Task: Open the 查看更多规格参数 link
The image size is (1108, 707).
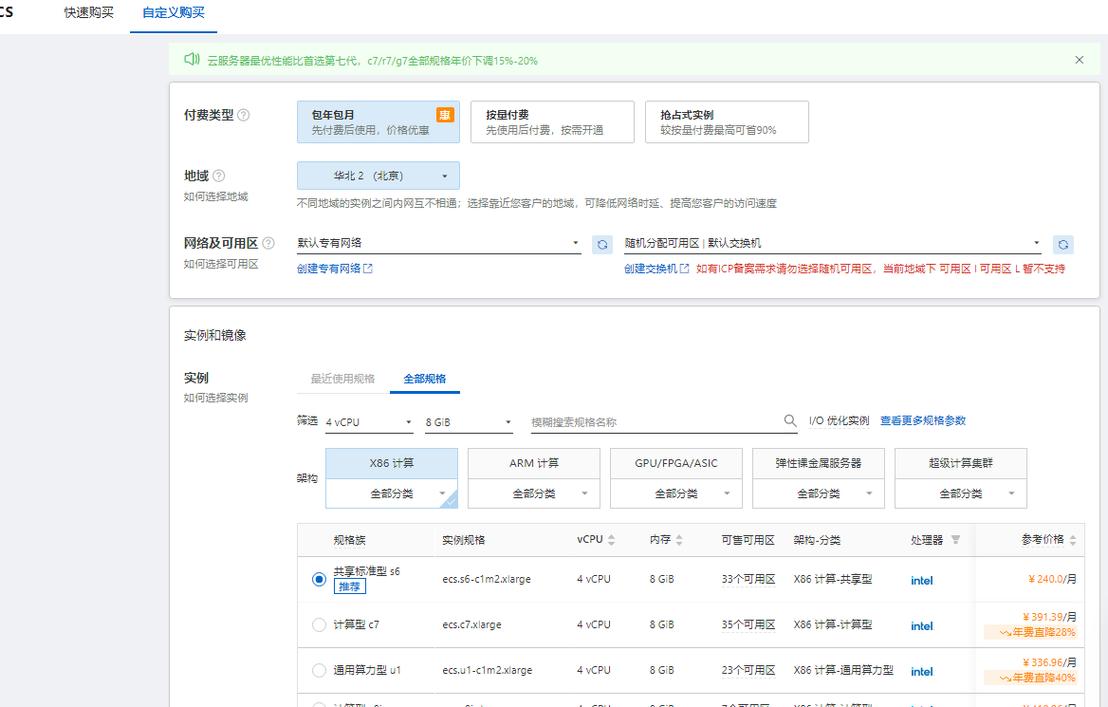Action: (x=923, y=420)
